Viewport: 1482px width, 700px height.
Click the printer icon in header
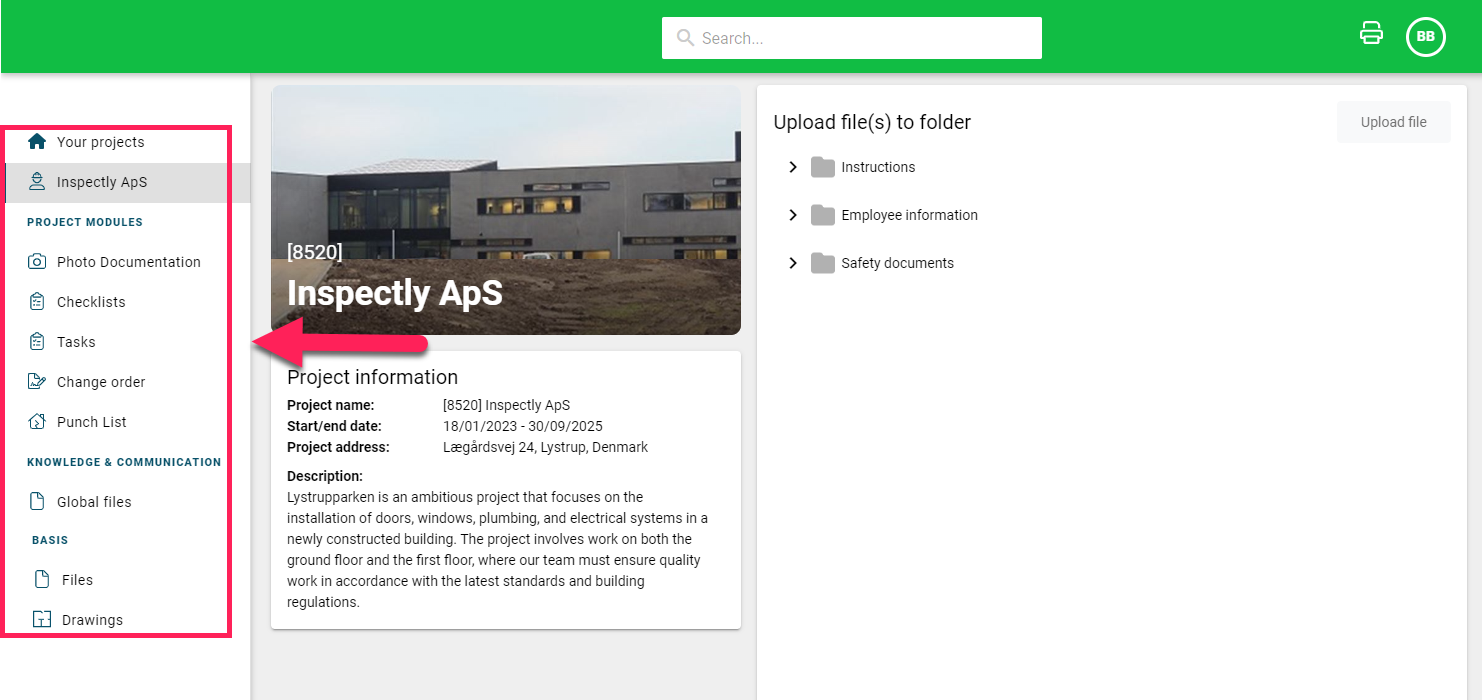(x=1371, y=34)
